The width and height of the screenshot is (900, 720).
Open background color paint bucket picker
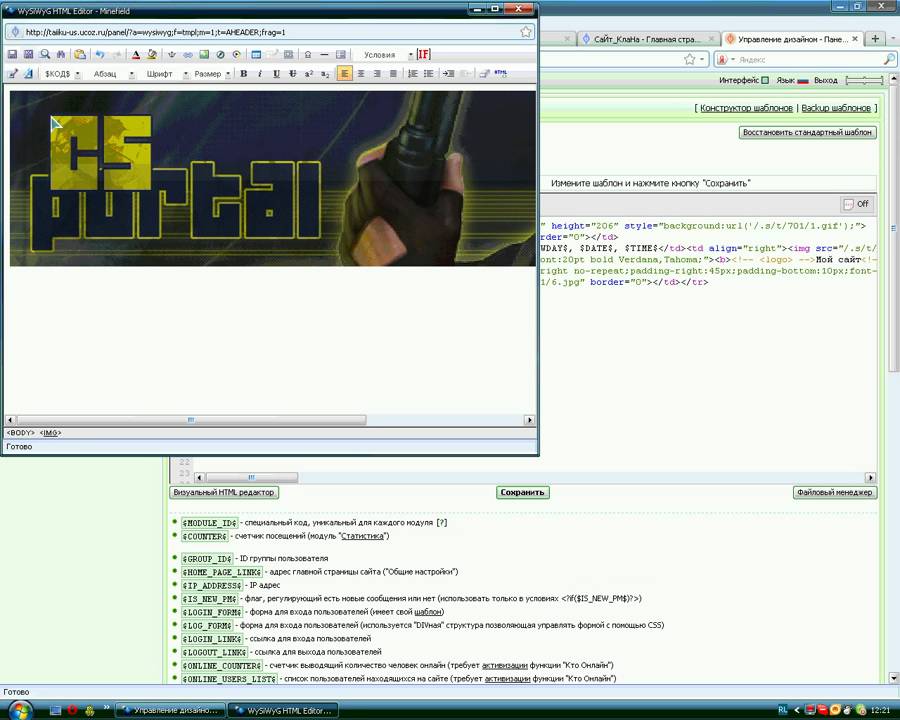(x=152, y=55)
